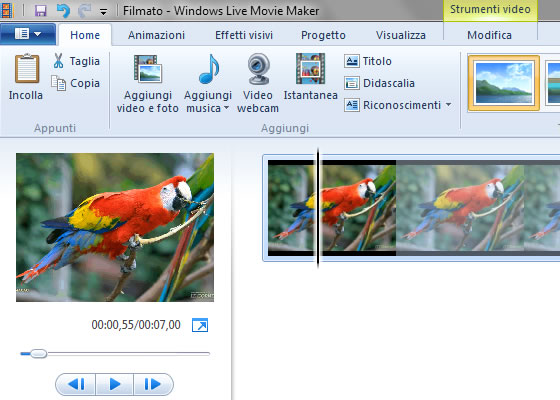Screen dimensions: 560x400
Task: Select the first AutoMovie theme thumbnail
Action: [504, 83]
